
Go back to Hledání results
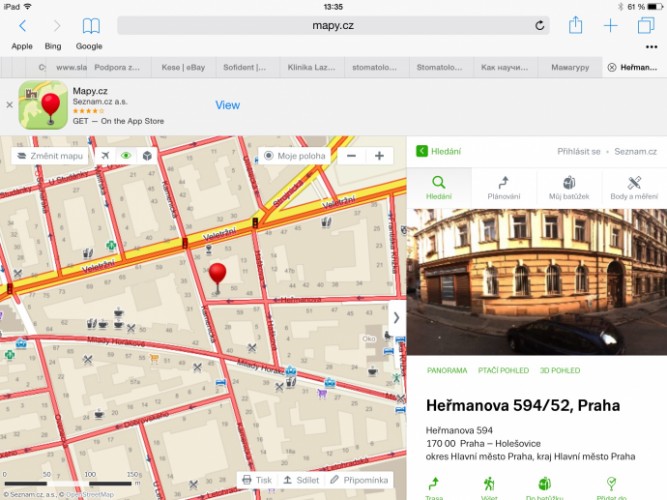coord(439,151)
